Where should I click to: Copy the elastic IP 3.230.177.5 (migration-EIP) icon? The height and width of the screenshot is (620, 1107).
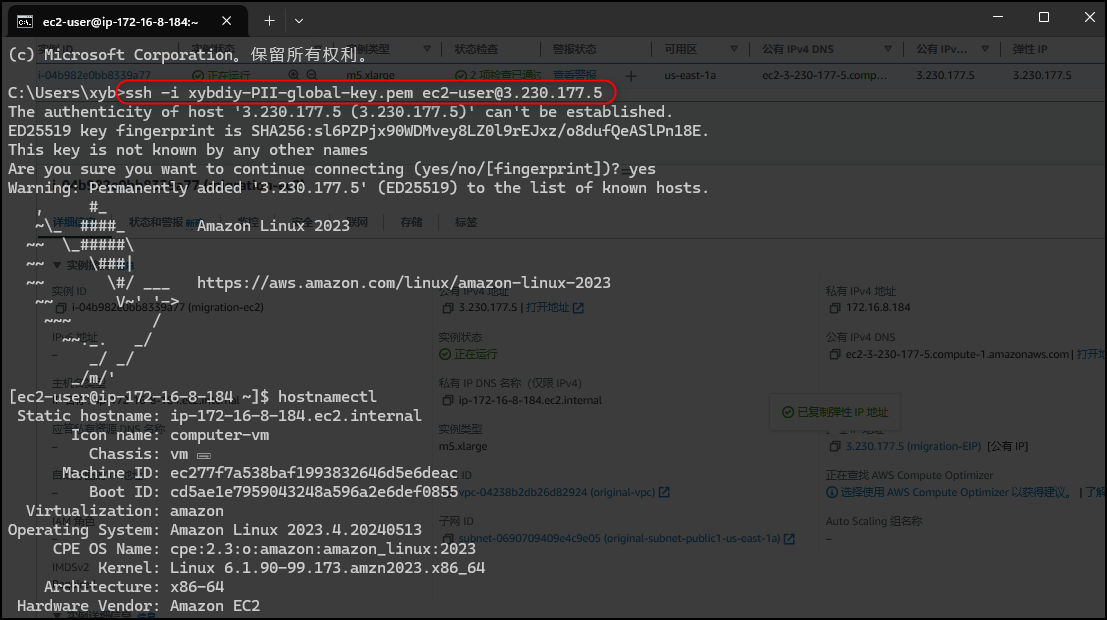[x=834, y=446]
